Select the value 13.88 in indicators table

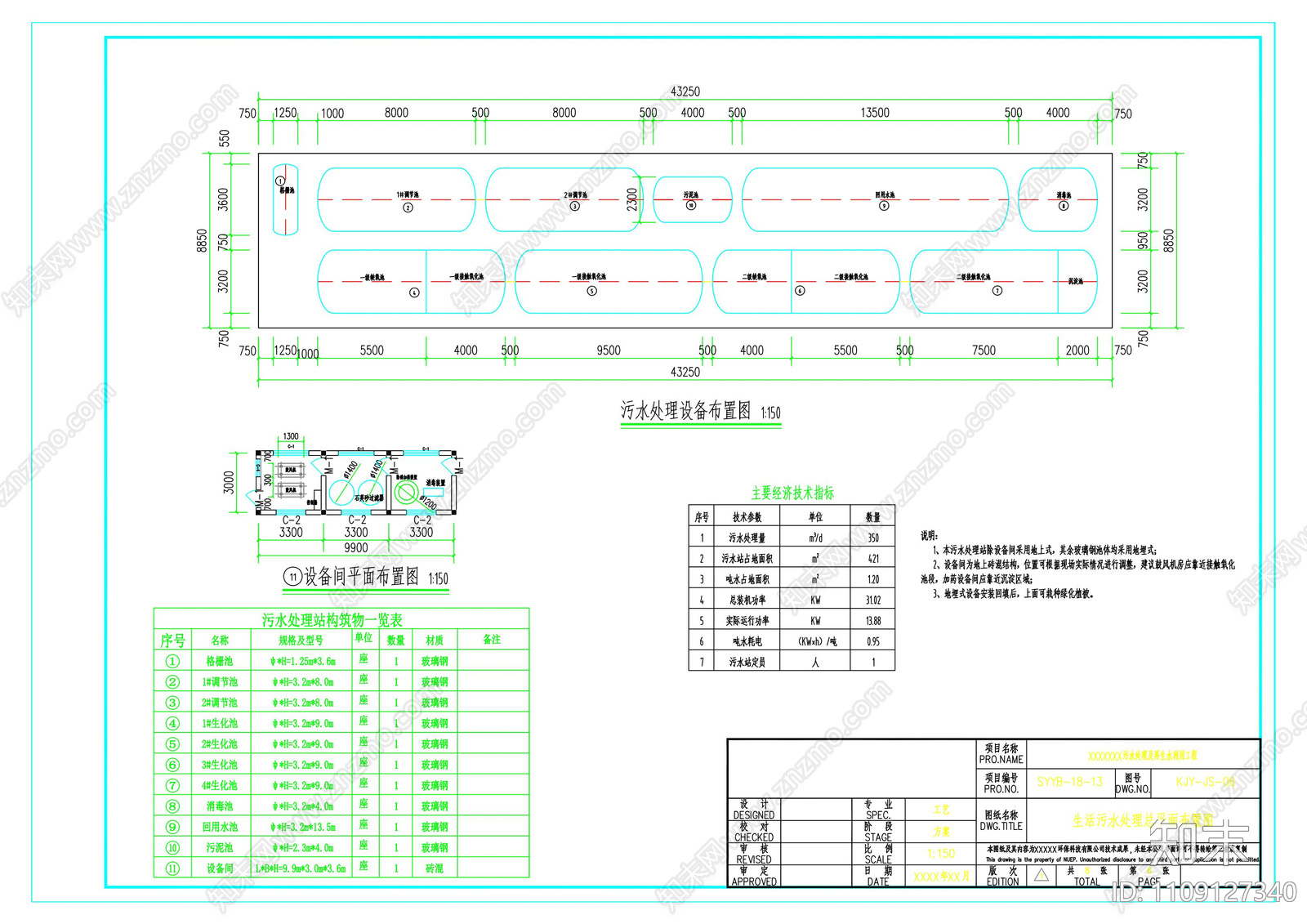pos(873,621)
